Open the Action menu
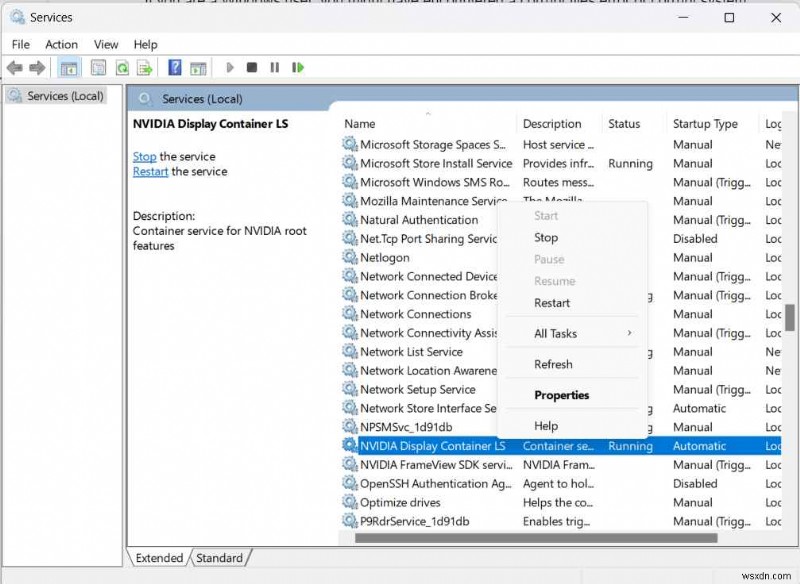This screenshot has height=584, width=800. [61, 44]
